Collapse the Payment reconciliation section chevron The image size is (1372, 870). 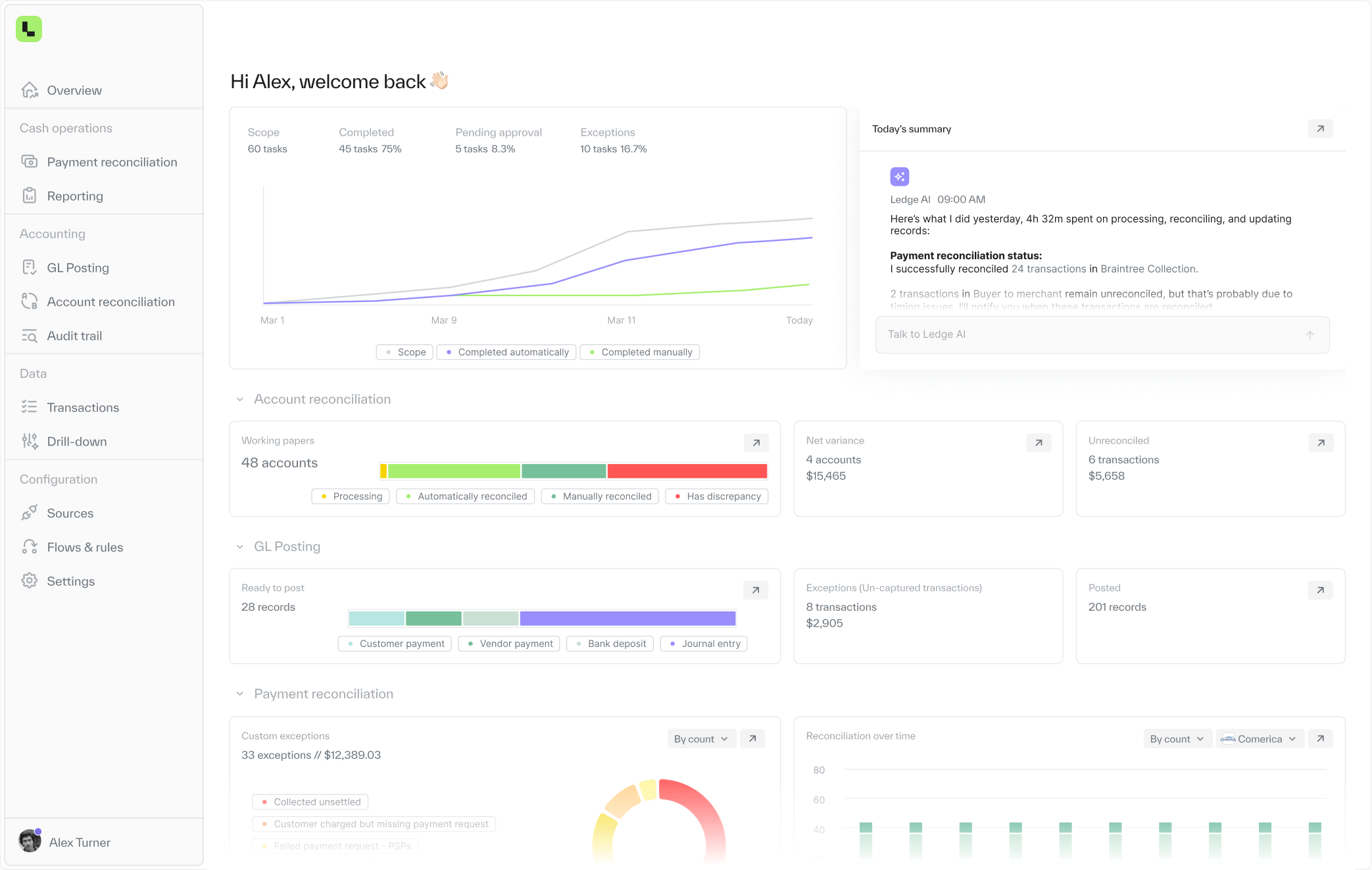pyautogui.click(x=240, y=694)
